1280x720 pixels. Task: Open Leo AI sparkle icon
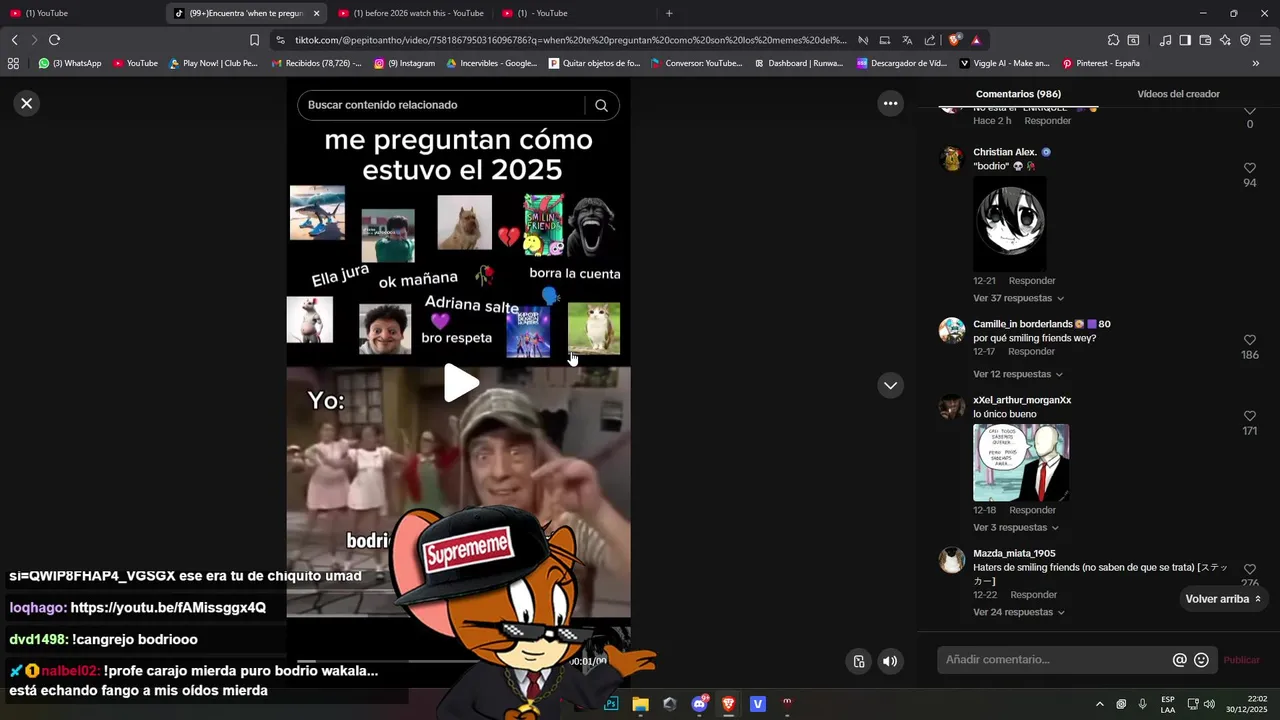tap(1225, 40)
